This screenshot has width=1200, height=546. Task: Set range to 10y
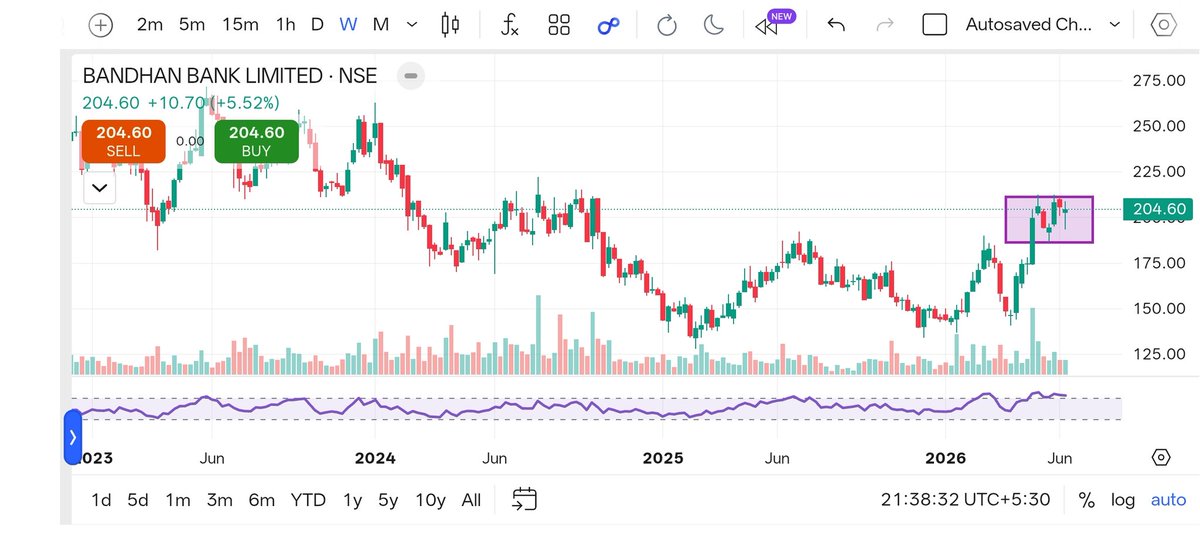(430, 499)
